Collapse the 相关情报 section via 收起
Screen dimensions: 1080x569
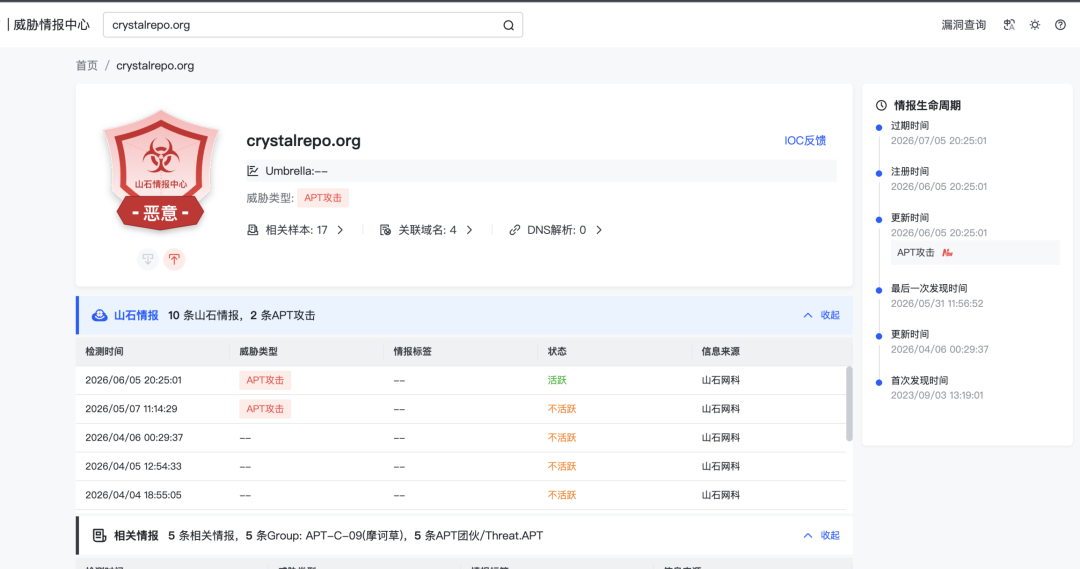[822, 535]
